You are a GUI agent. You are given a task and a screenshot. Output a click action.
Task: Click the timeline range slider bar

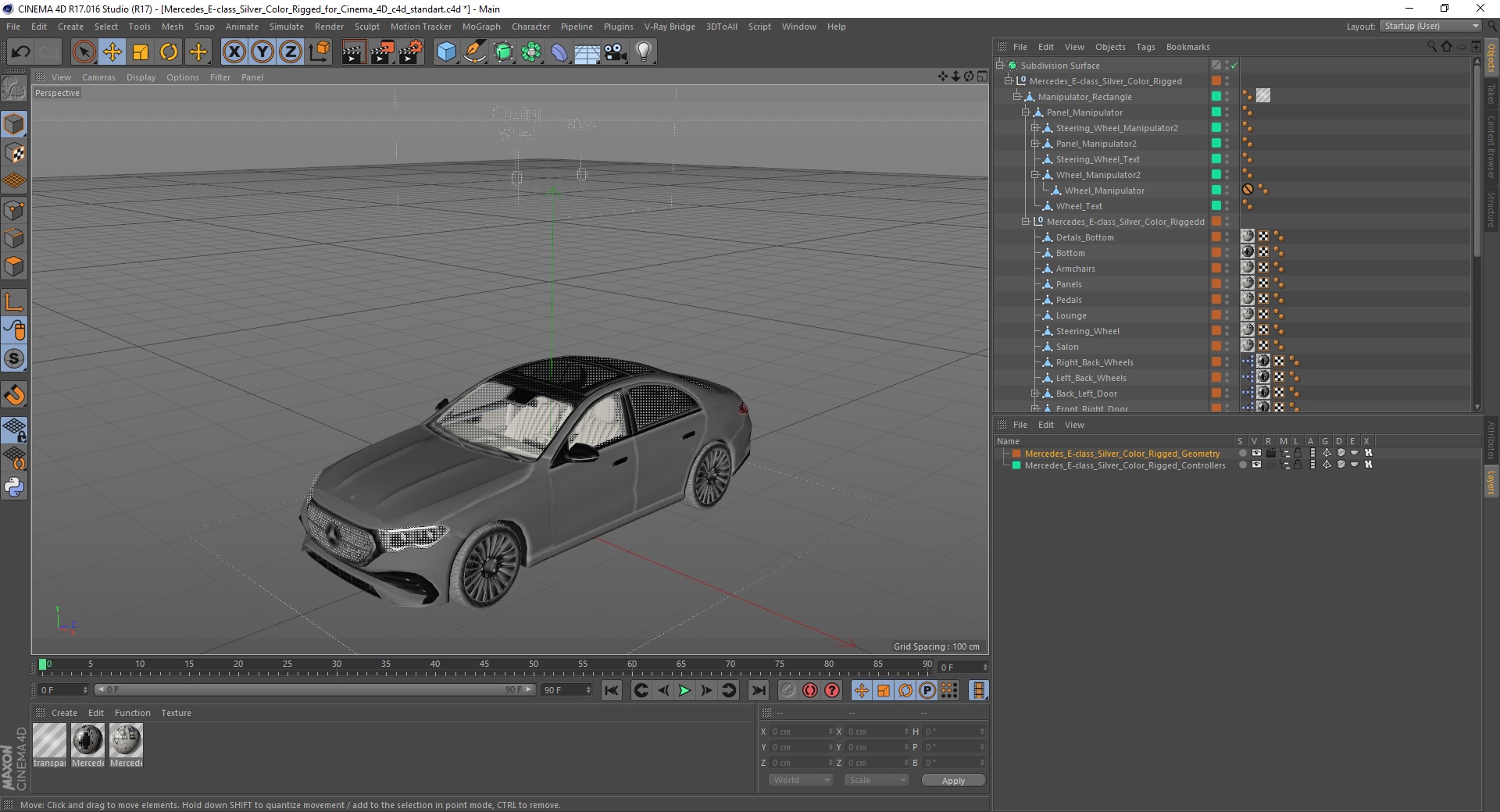coord(314,689)
